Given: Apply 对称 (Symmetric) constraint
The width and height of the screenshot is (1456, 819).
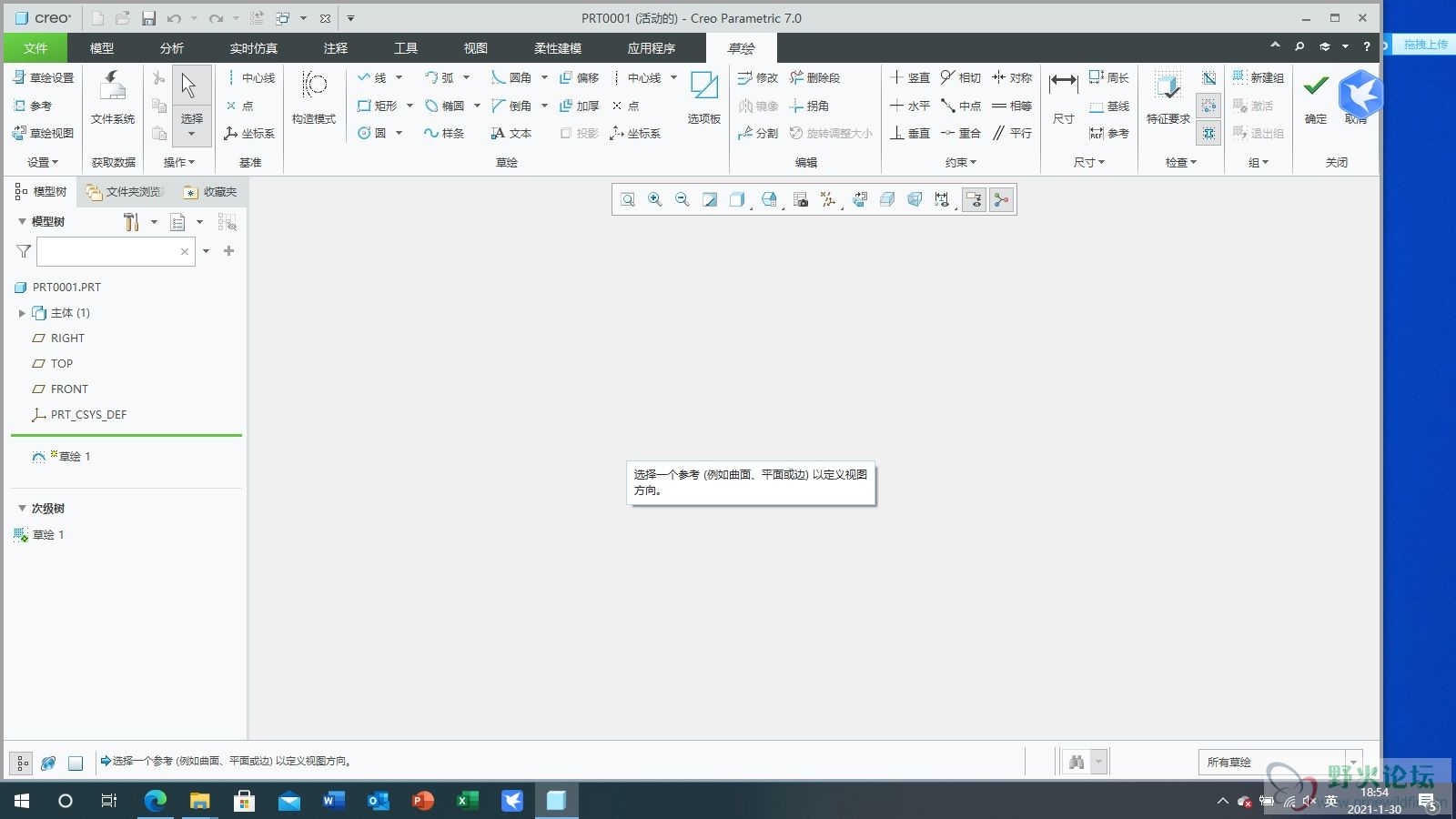Looking at the screenshot, I should coord(1012,78).
